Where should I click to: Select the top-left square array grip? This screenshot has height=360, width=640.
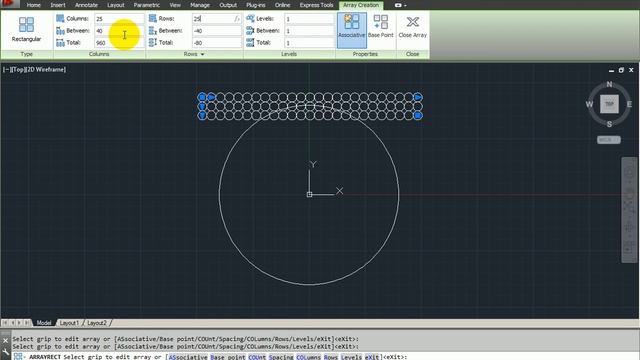[x=202, y=97]
